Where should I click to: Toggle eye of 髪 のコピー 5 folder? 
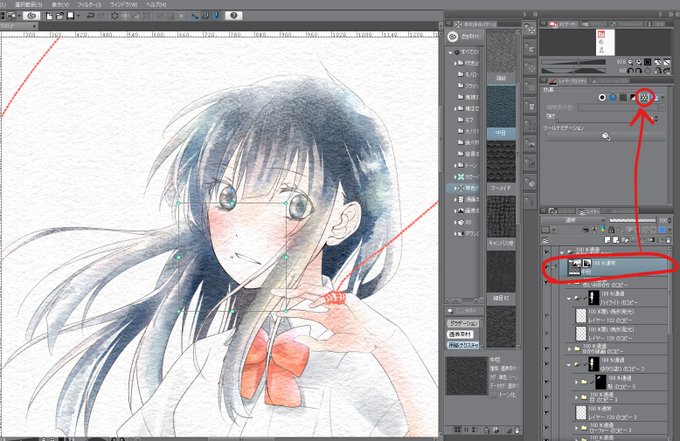click(546, 382)
